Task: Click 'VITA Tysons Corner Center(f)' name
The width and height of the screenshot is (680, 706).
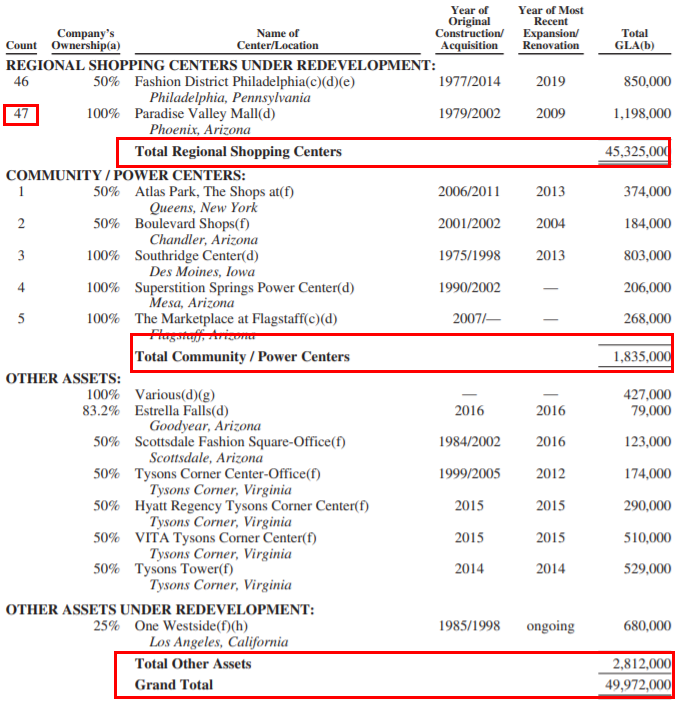Action: [226, 538]
